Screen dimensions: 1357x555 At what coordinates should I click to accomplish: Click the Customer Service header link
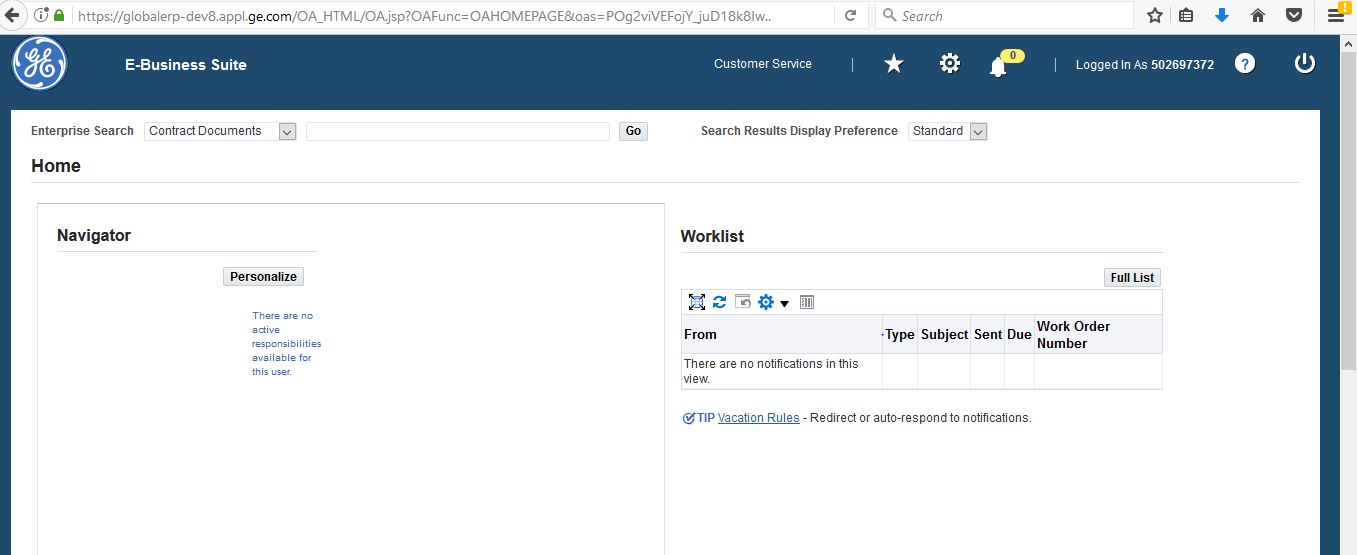(762, 64)
